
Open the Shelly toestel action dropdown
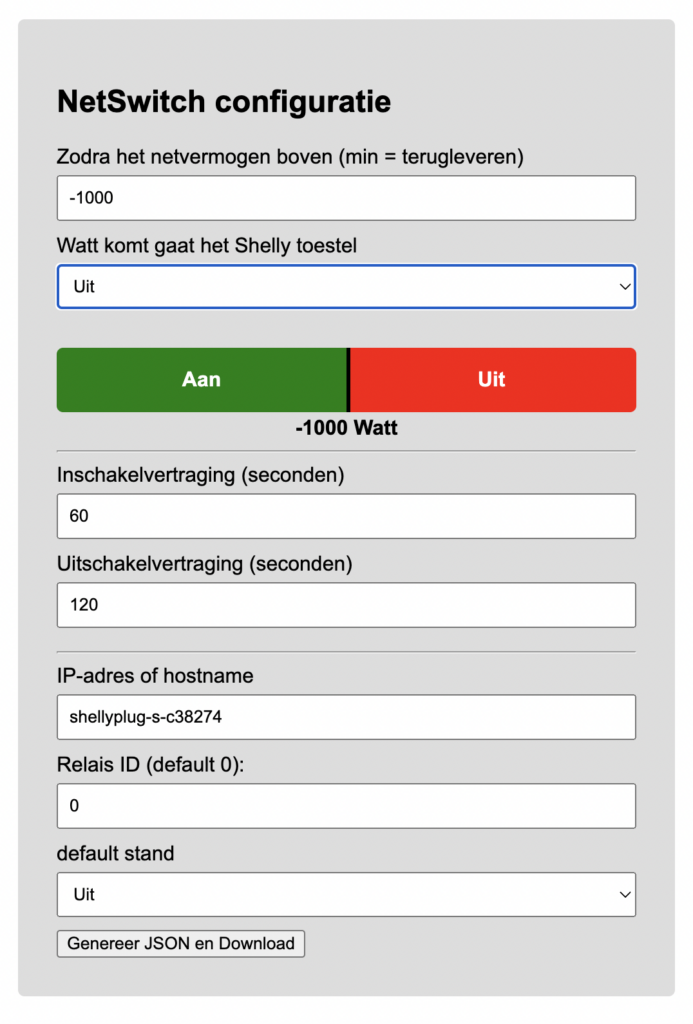(346, 287)
